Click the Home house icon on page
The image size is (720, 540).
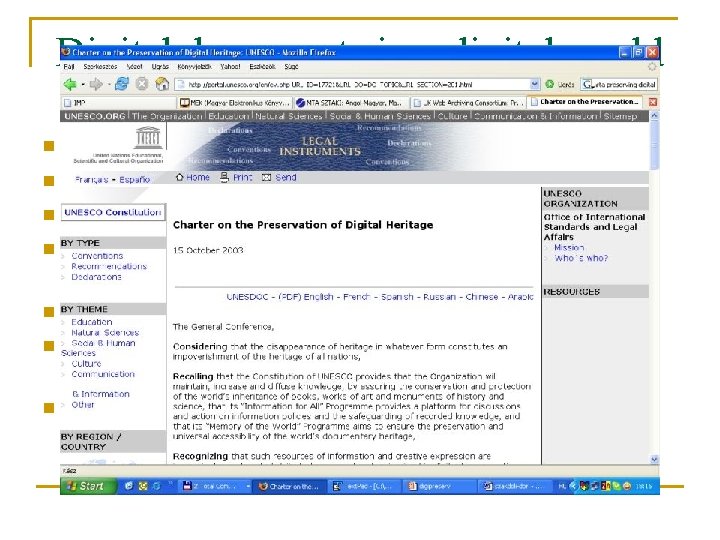click(x=180, y=177)
